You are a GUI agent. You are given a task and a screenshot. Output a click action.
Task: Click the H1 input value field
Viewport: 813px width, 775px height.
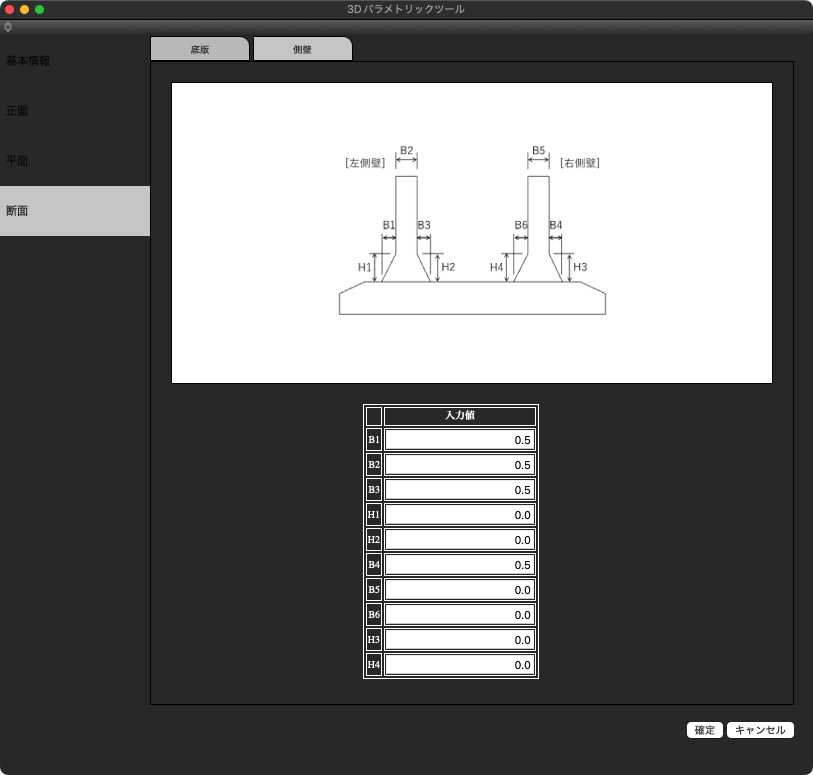click(459, 515)
